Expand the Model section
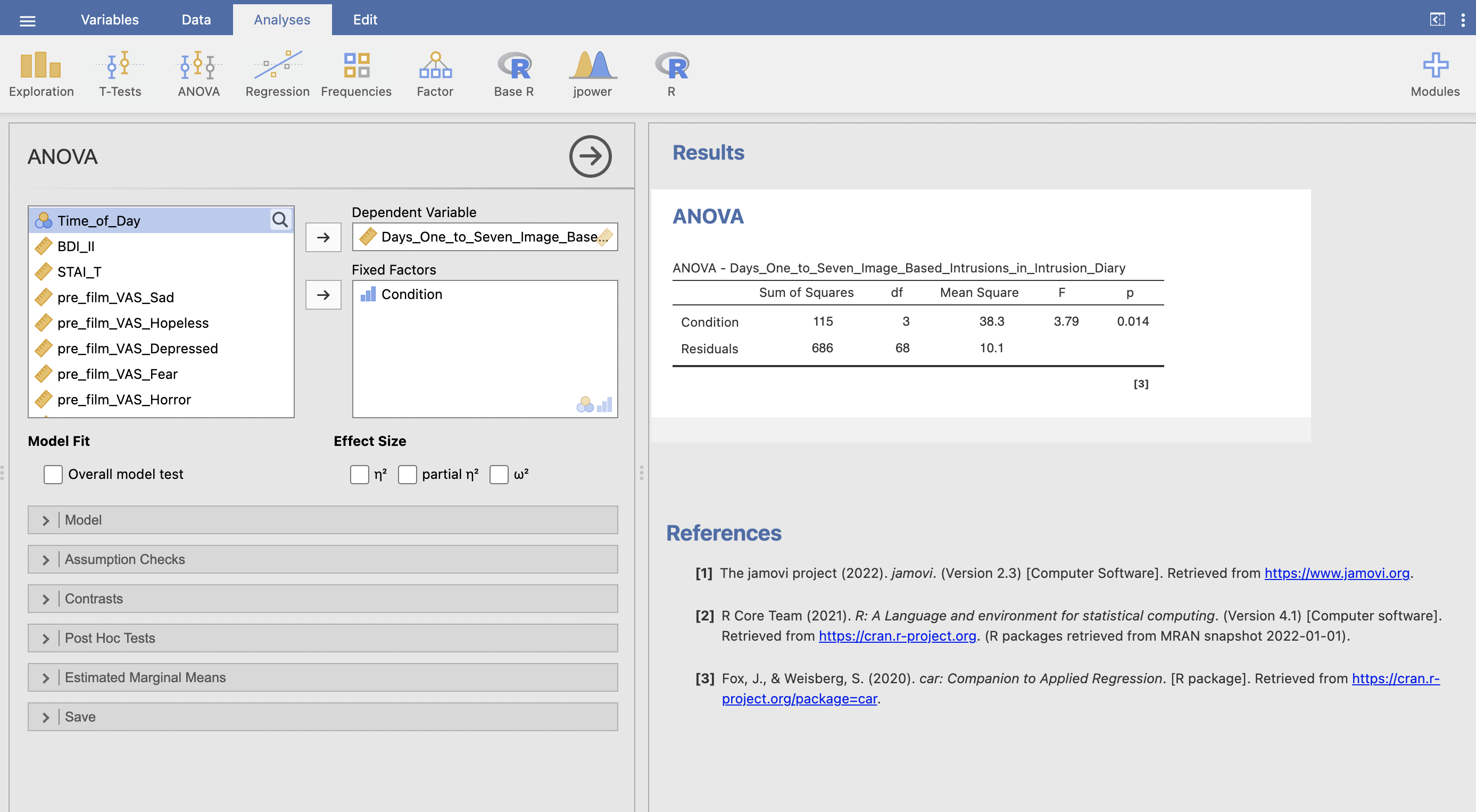 [x=322, y=520]
